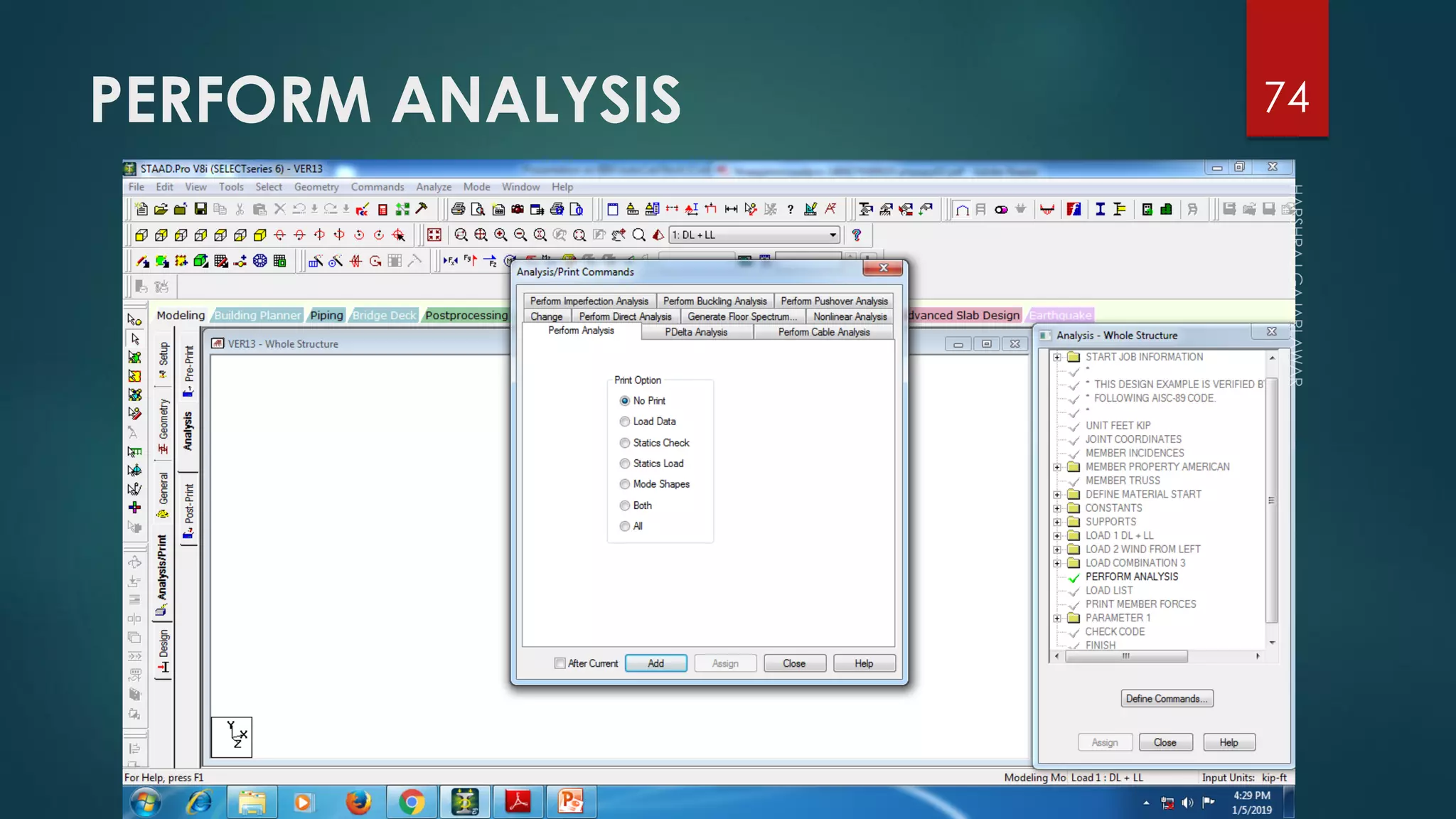The height and width of the screenshot is (819, 1456).
Task: Click the colorful question mark help icon
Action: 857,235
